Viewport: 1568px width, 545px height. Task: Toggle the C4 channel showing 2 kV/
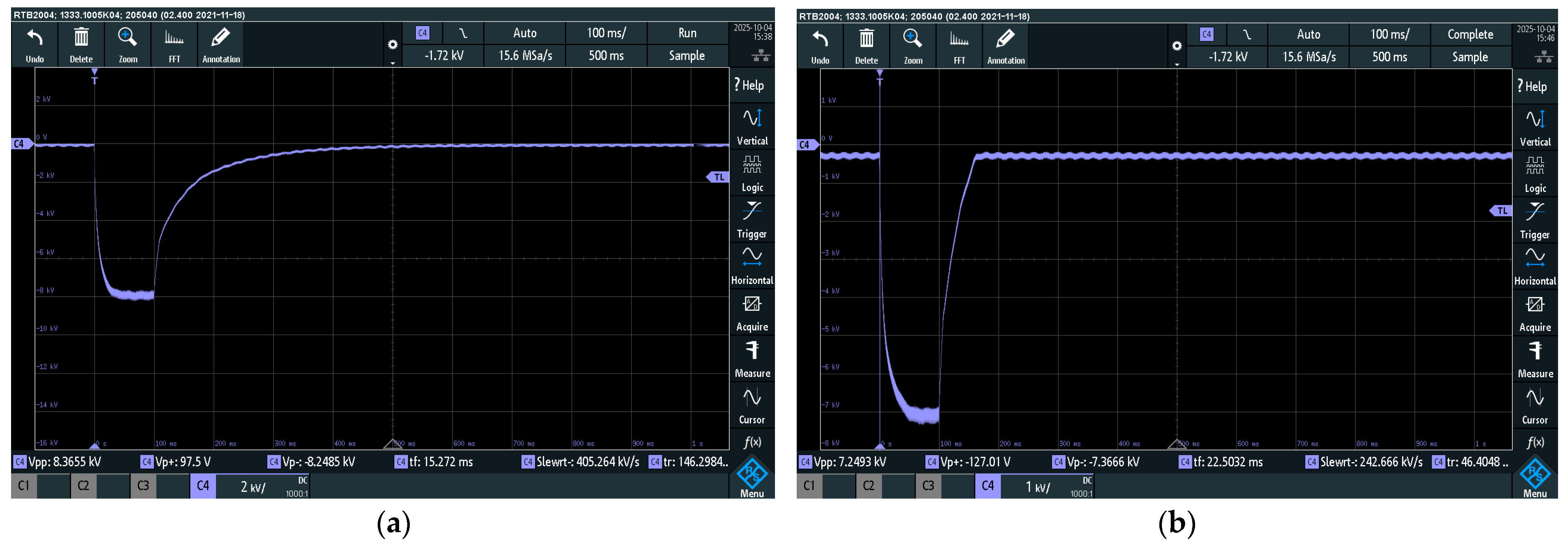pos(203,485)
